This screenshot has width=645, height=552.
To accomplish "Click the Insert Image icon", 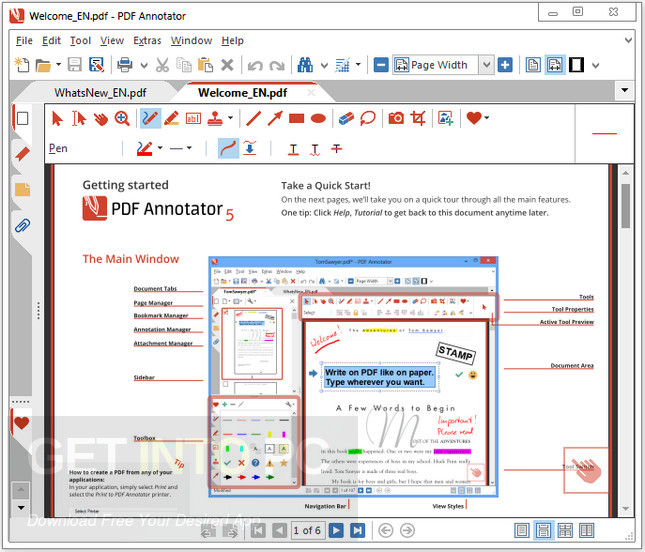I will click(445, 118).
